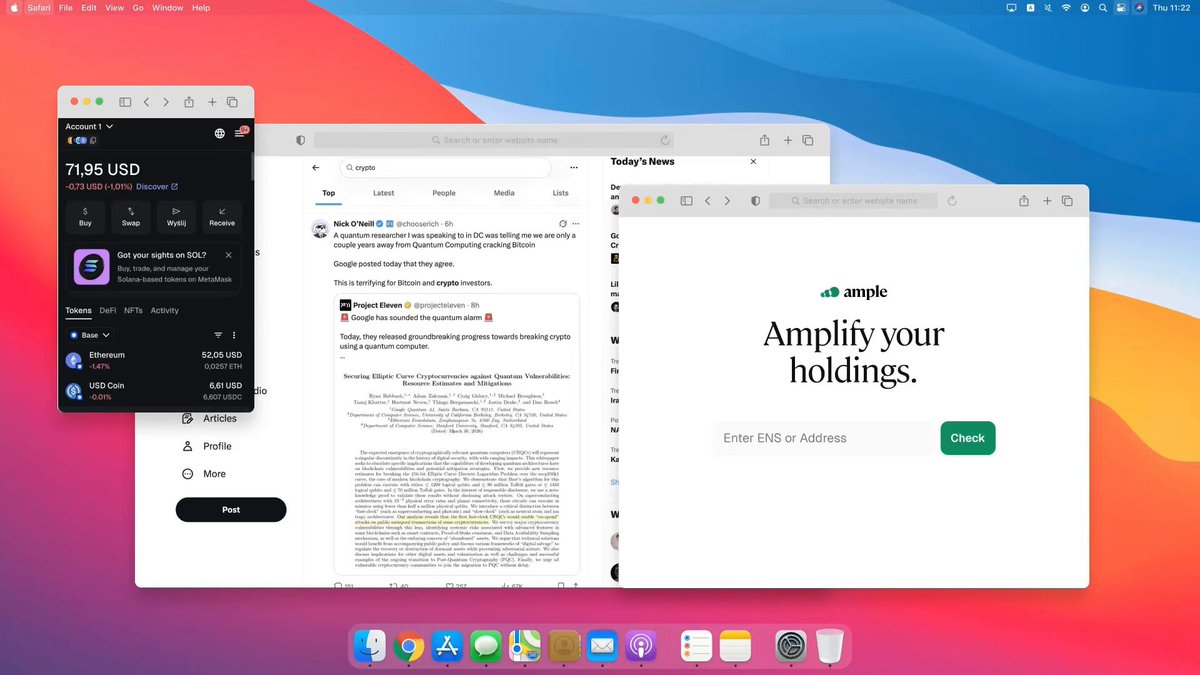Dismiss the Got your sights on SOL banner
1200x675 pixels.
point(229,255)
